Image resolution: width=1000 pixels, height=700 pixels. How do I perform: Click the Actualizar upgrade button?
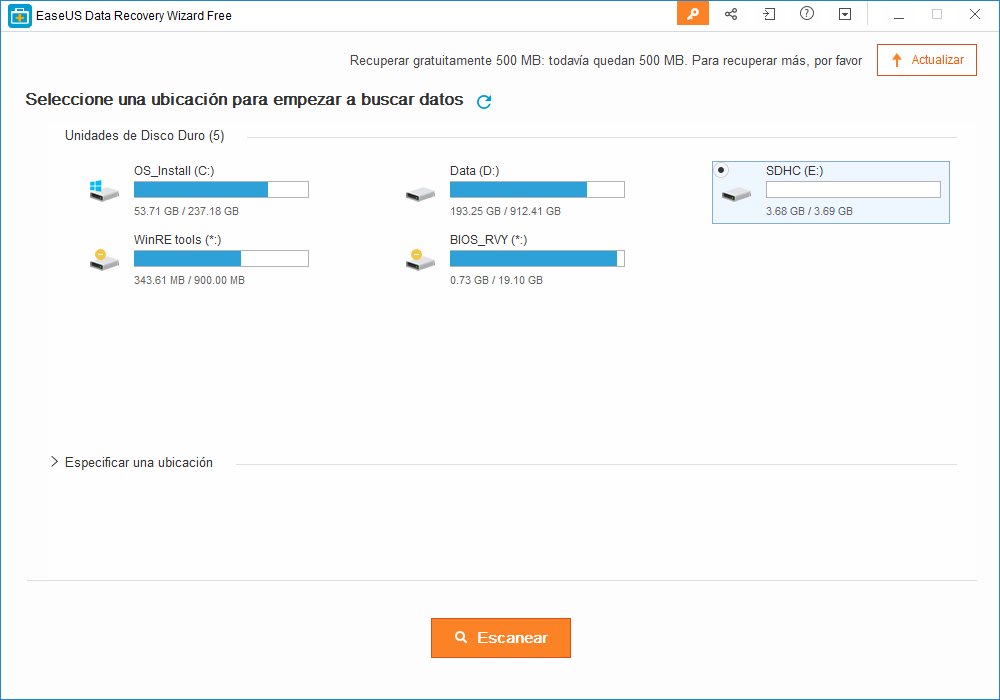pos(926,60)
